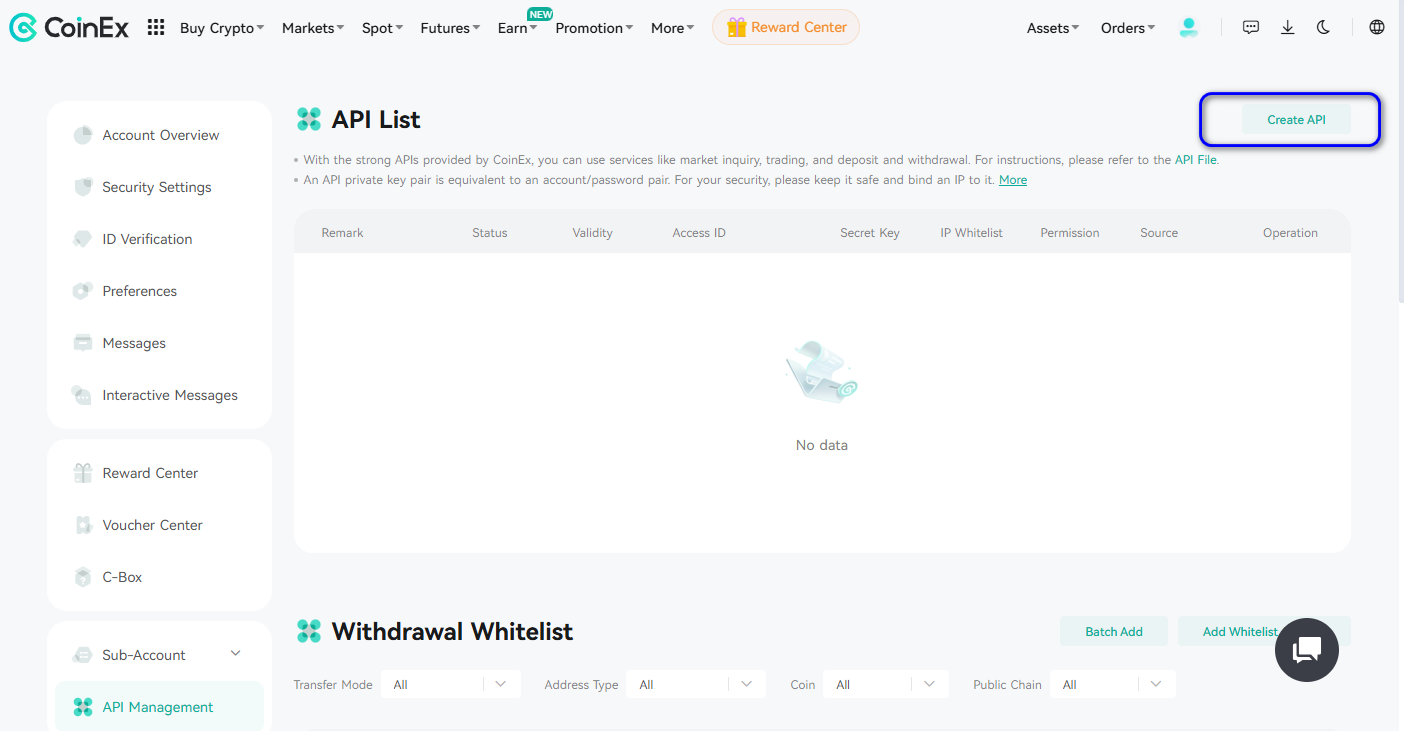Open the Futures menu
The image size is (1404, 731).
coord(449,28)
